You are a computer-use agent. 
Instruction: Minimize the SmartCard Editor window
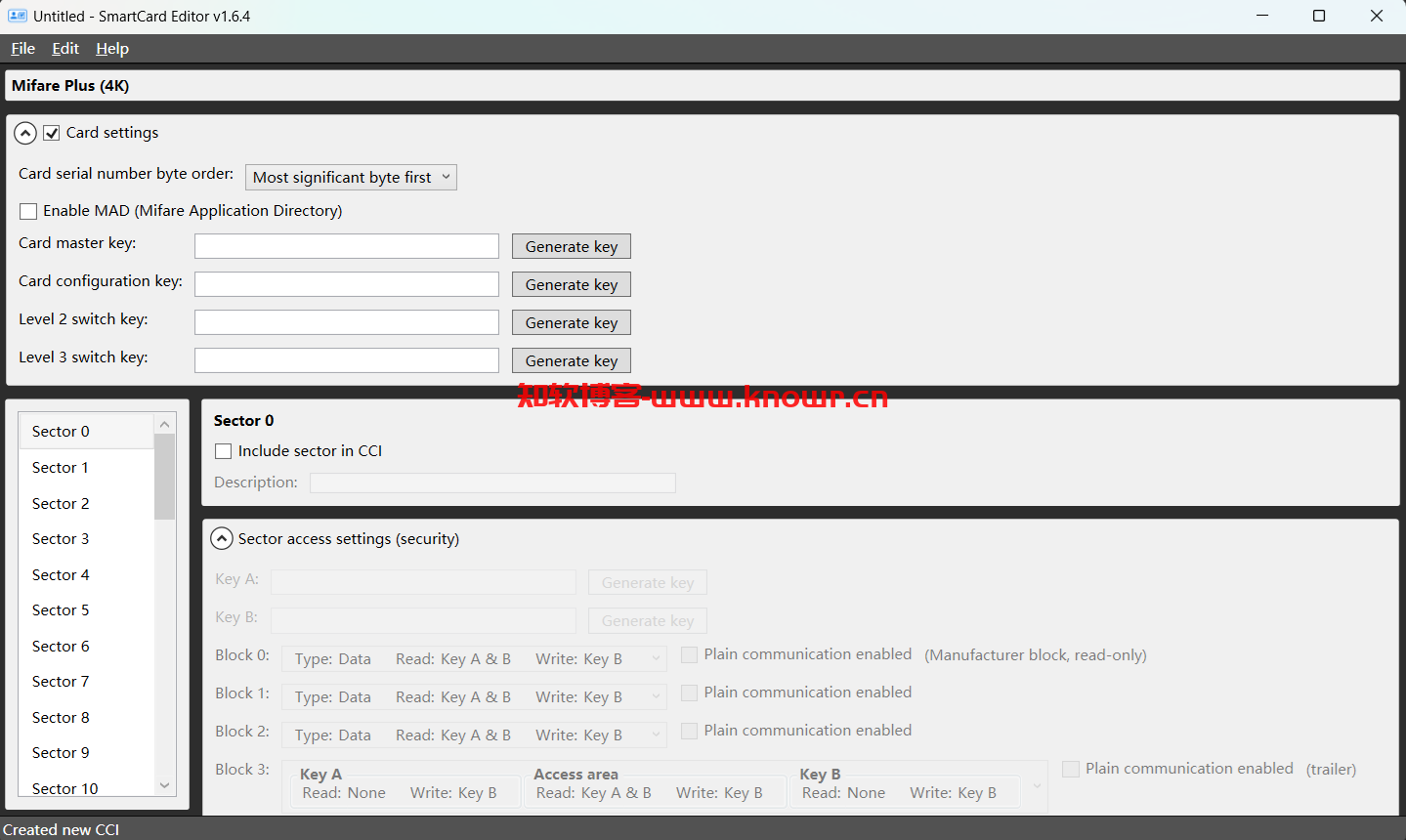[1262, 16]
